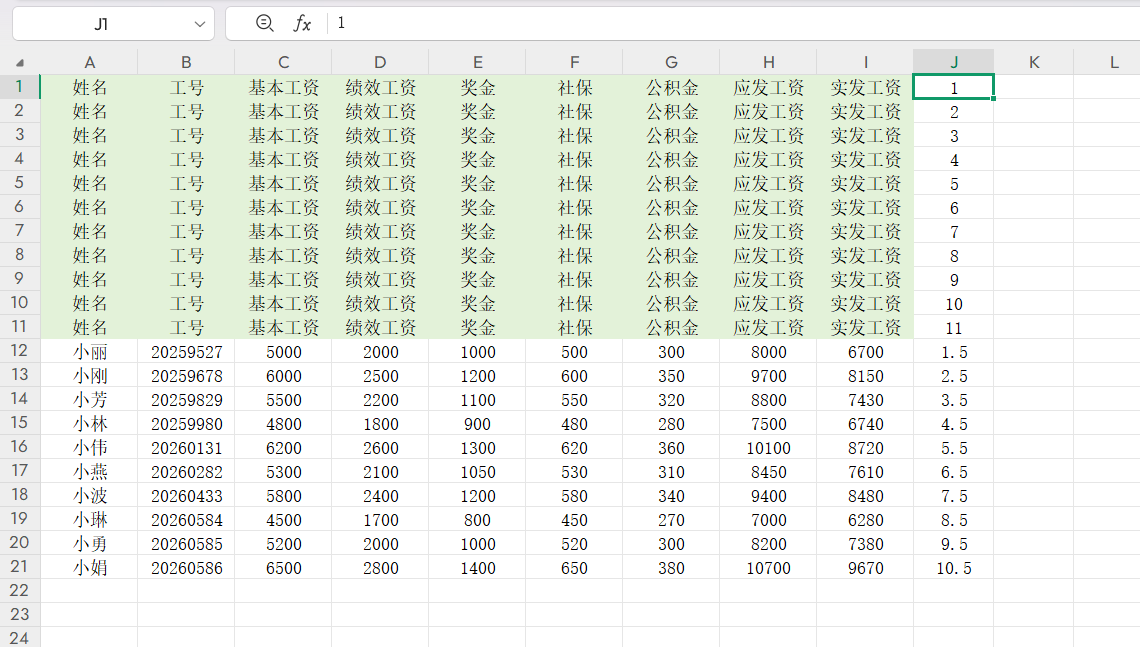
Task: Select column E header
Action: coord(477,62)
